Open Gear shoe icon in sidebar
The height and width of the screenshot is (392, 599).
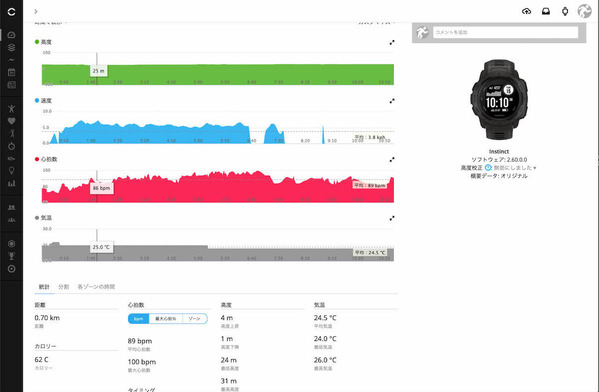(x=11, y=158)
